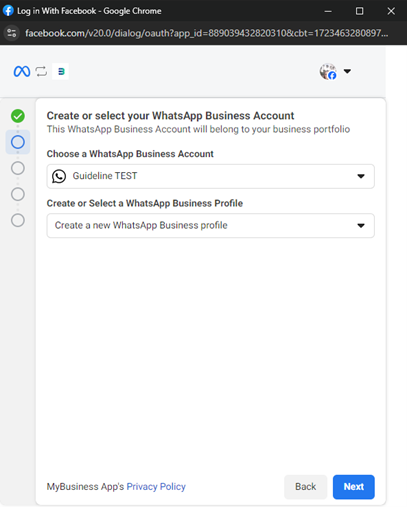This screenshot has width=407, height=507.
Task: Open the Privacy Policy link
Action: pos(156,487)
